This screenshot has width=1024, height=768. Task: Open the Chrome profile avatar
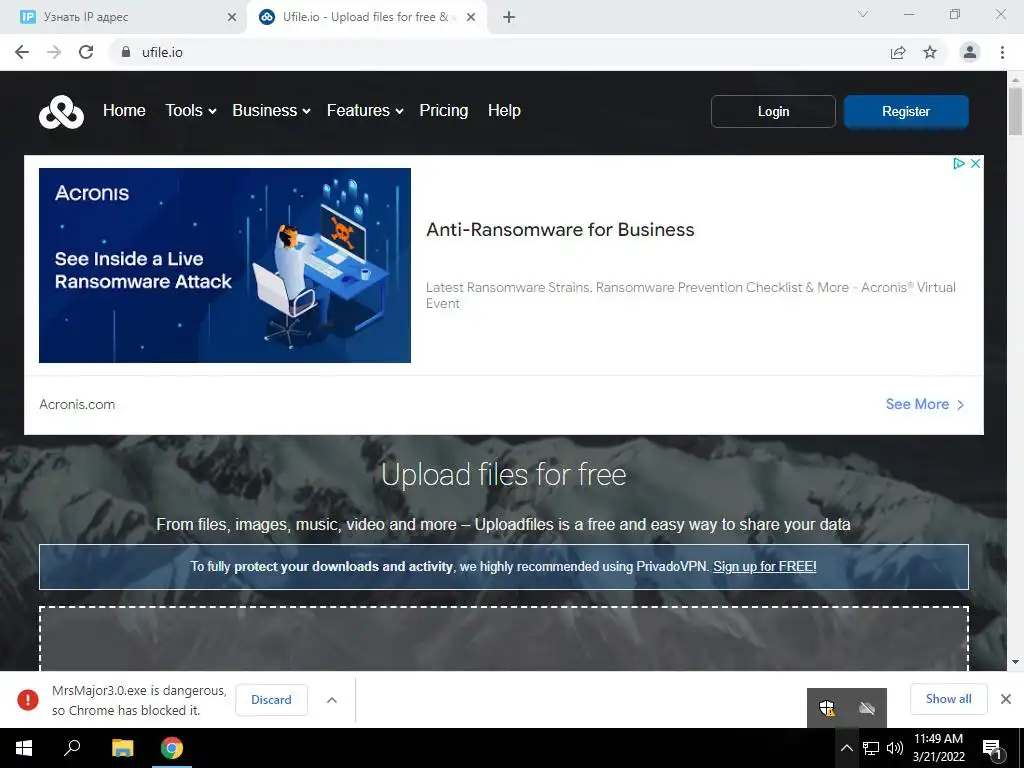tap(970, 52)
